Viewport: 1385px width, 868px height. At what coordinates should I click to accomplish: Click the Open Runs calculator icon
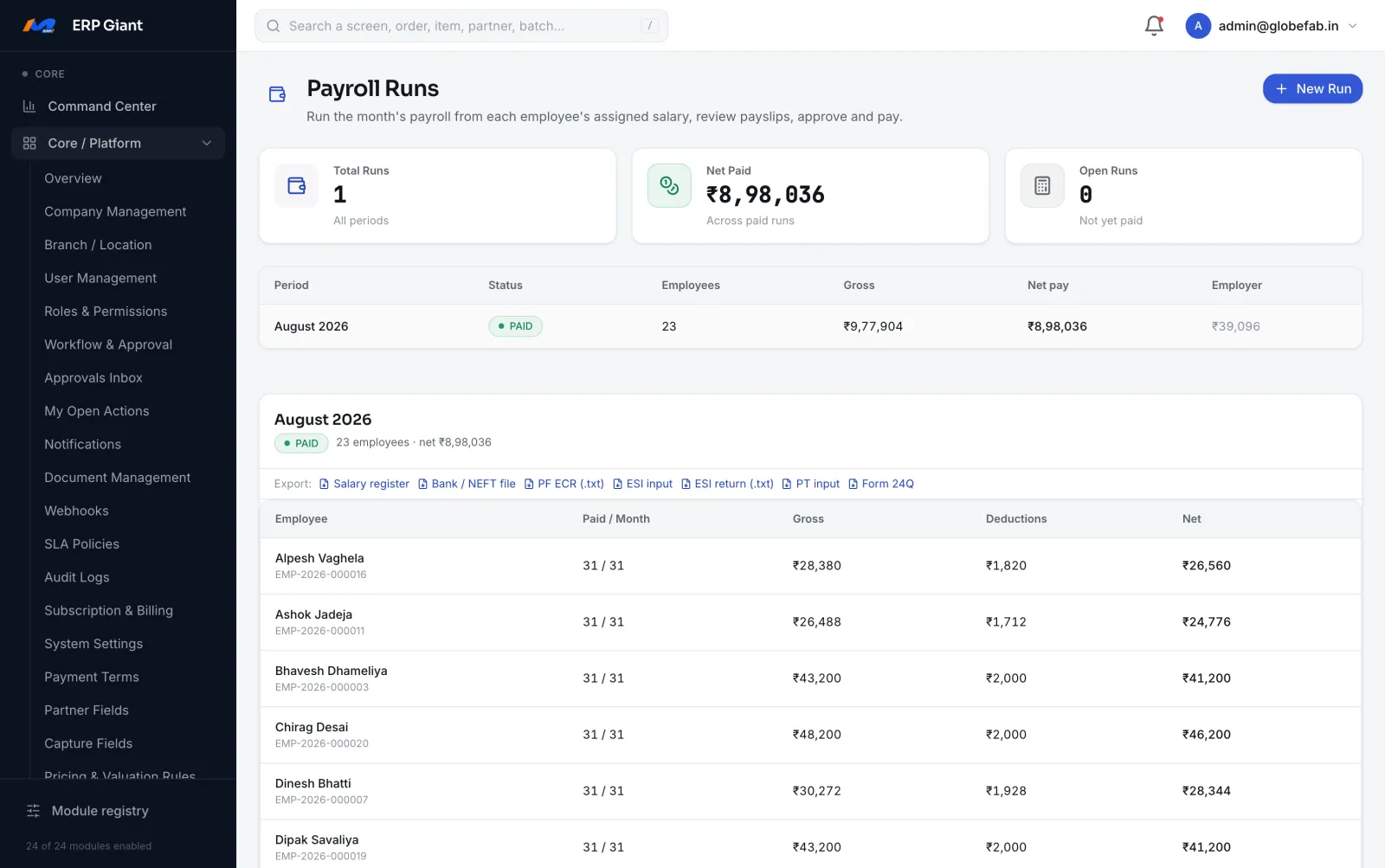1042,185
